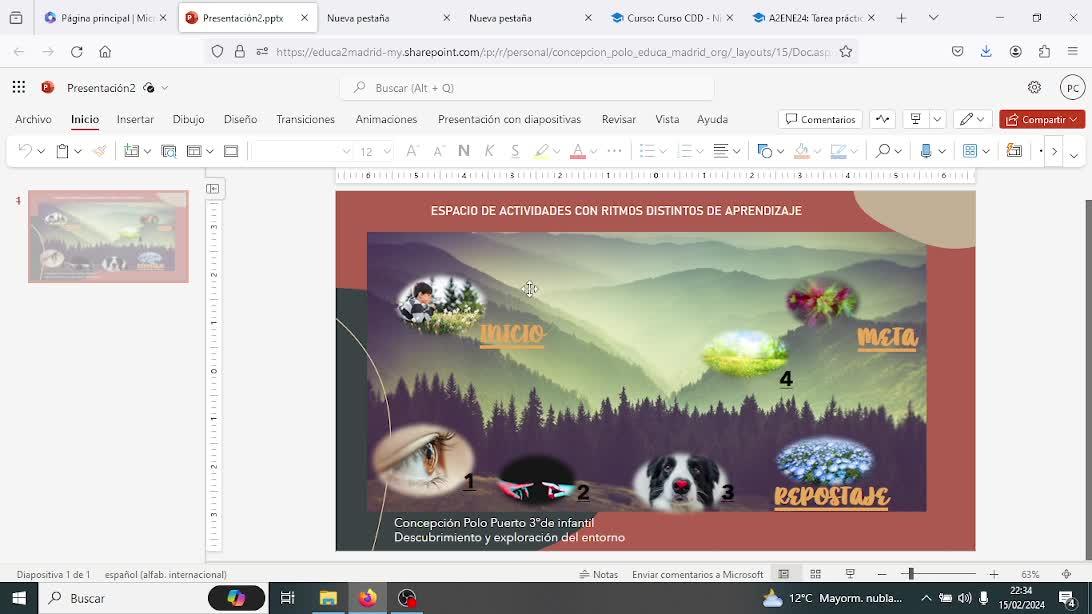Click the Format Painter brush icon
Image resolution: width=1092 pixels, height=614 pixels.
(100, 151)
